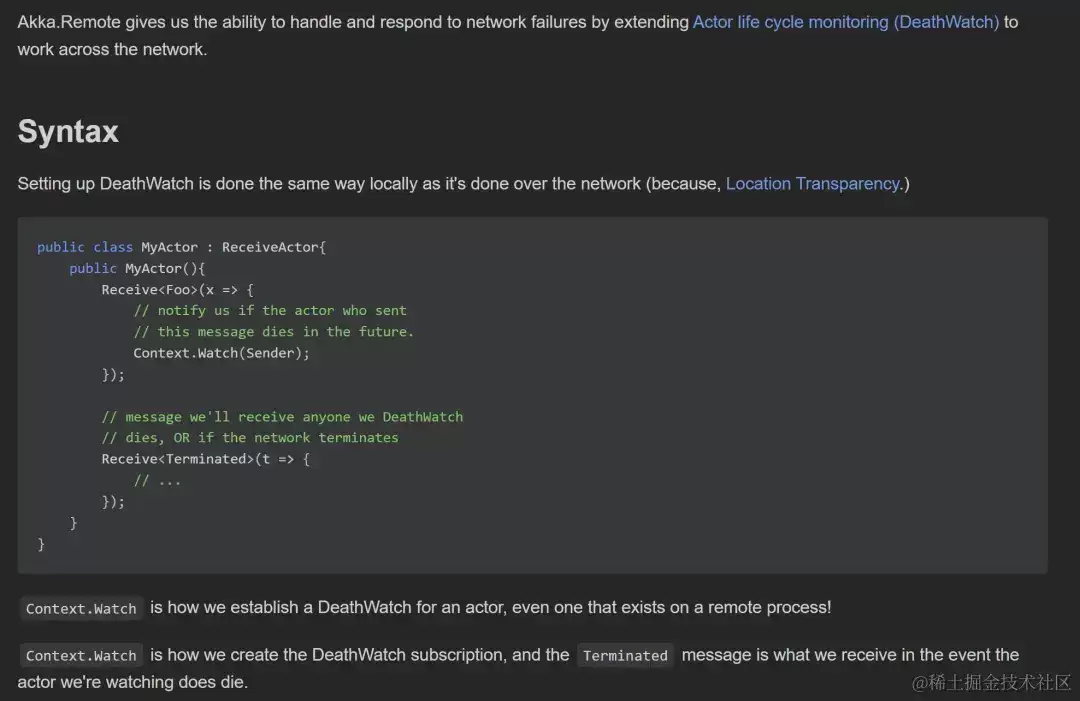Click the 'public MyActor(){' constructor line
The height and width of the screenshot is (701, 1080).
(x=137, y=269)
